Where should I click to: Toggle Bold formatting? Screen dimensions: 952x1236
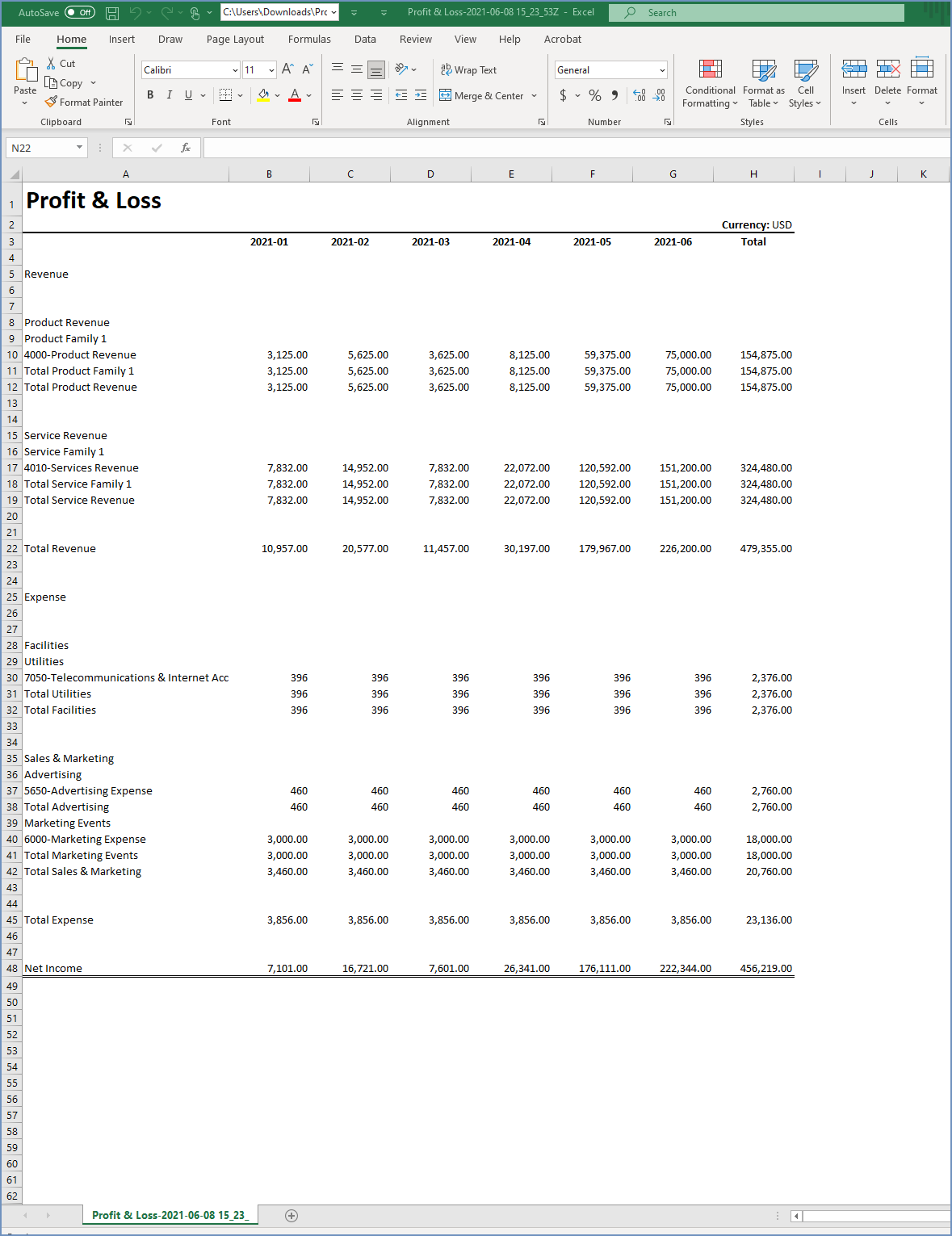click(150, 95)
